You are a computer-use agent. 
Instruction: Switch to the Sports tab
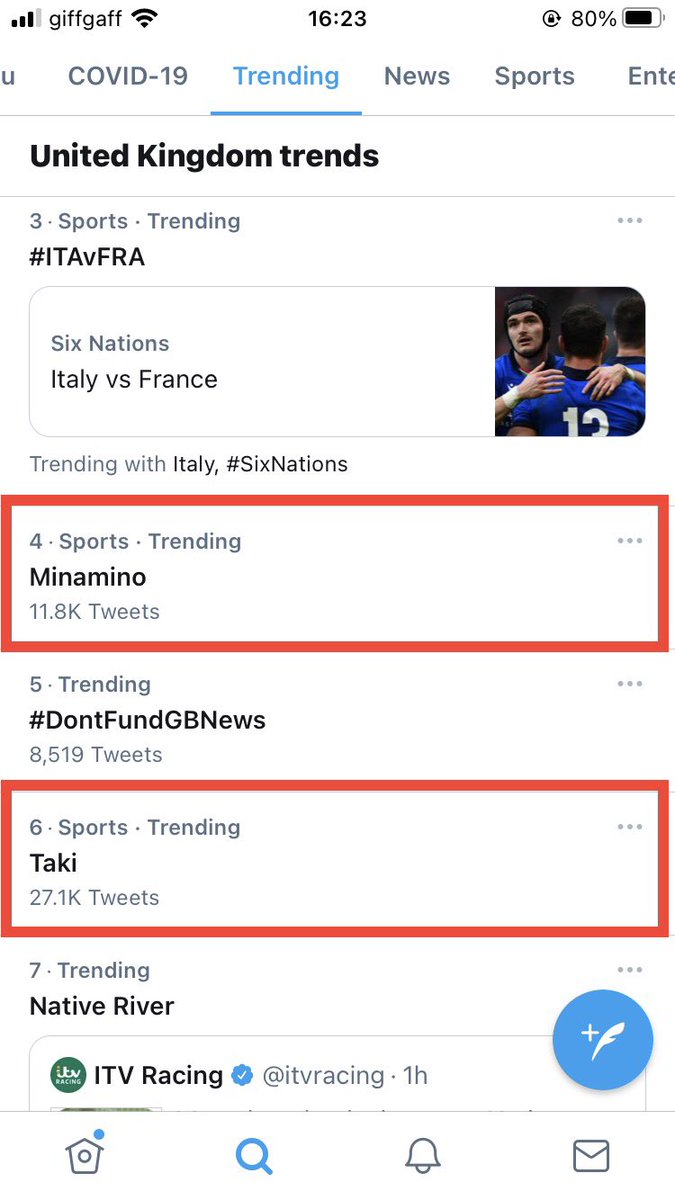(534, 76)
